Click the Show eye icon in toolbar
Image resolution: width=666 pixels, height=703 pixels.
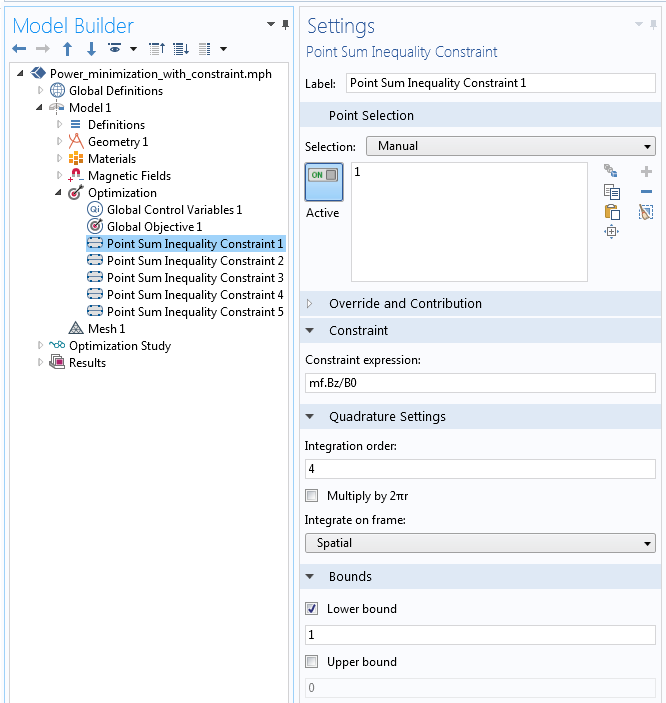[115, 48]
